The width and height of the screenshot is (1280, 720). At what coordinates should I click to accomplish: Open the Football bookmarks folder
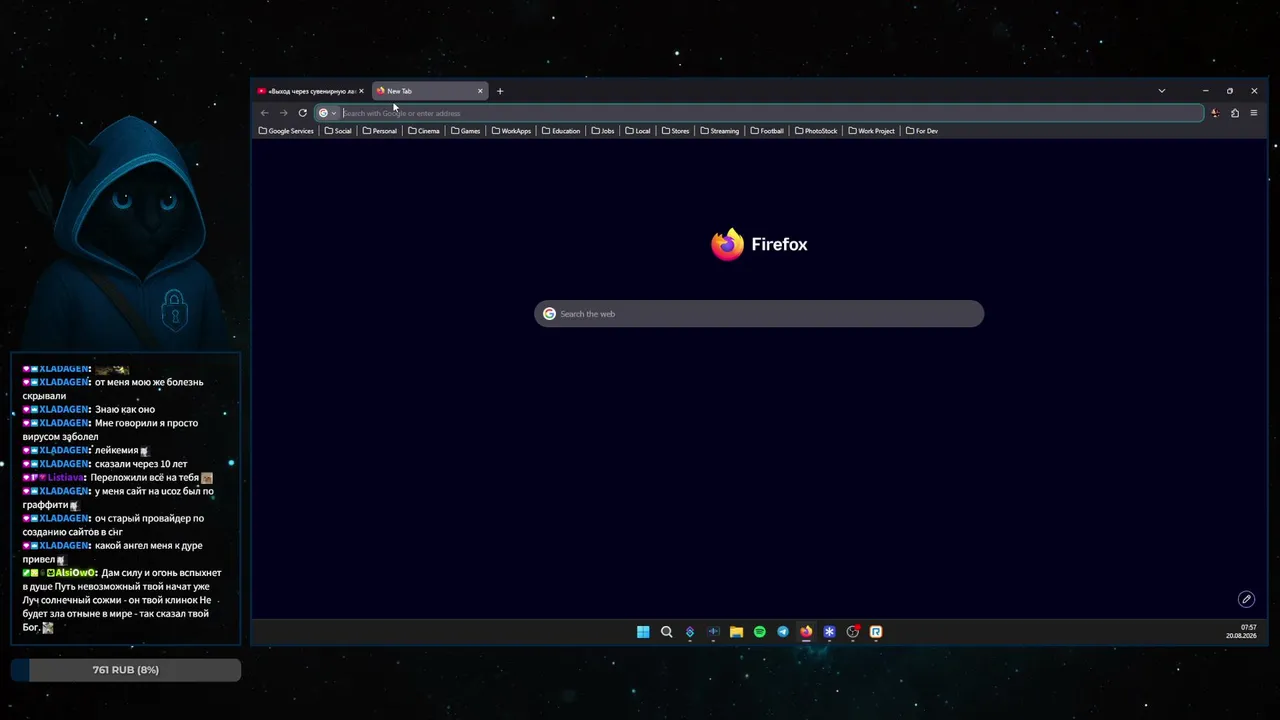pos(768,131)
